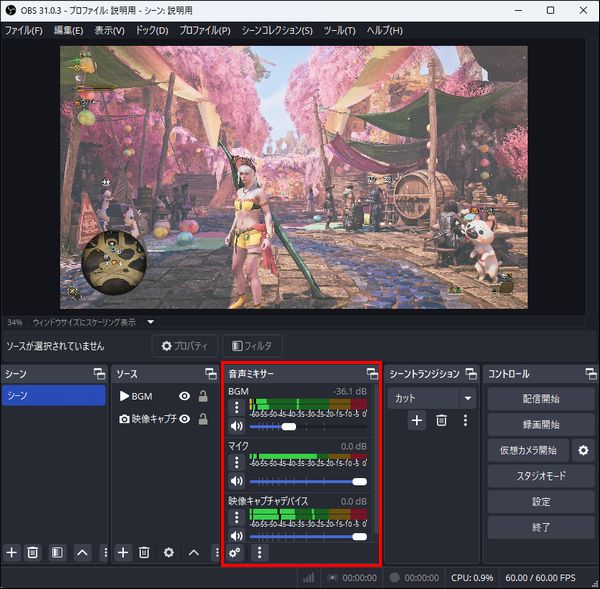Click the 60.00 / 60.00 FPS status text
The image size is (600, 589).
click(x=540, y=578)
